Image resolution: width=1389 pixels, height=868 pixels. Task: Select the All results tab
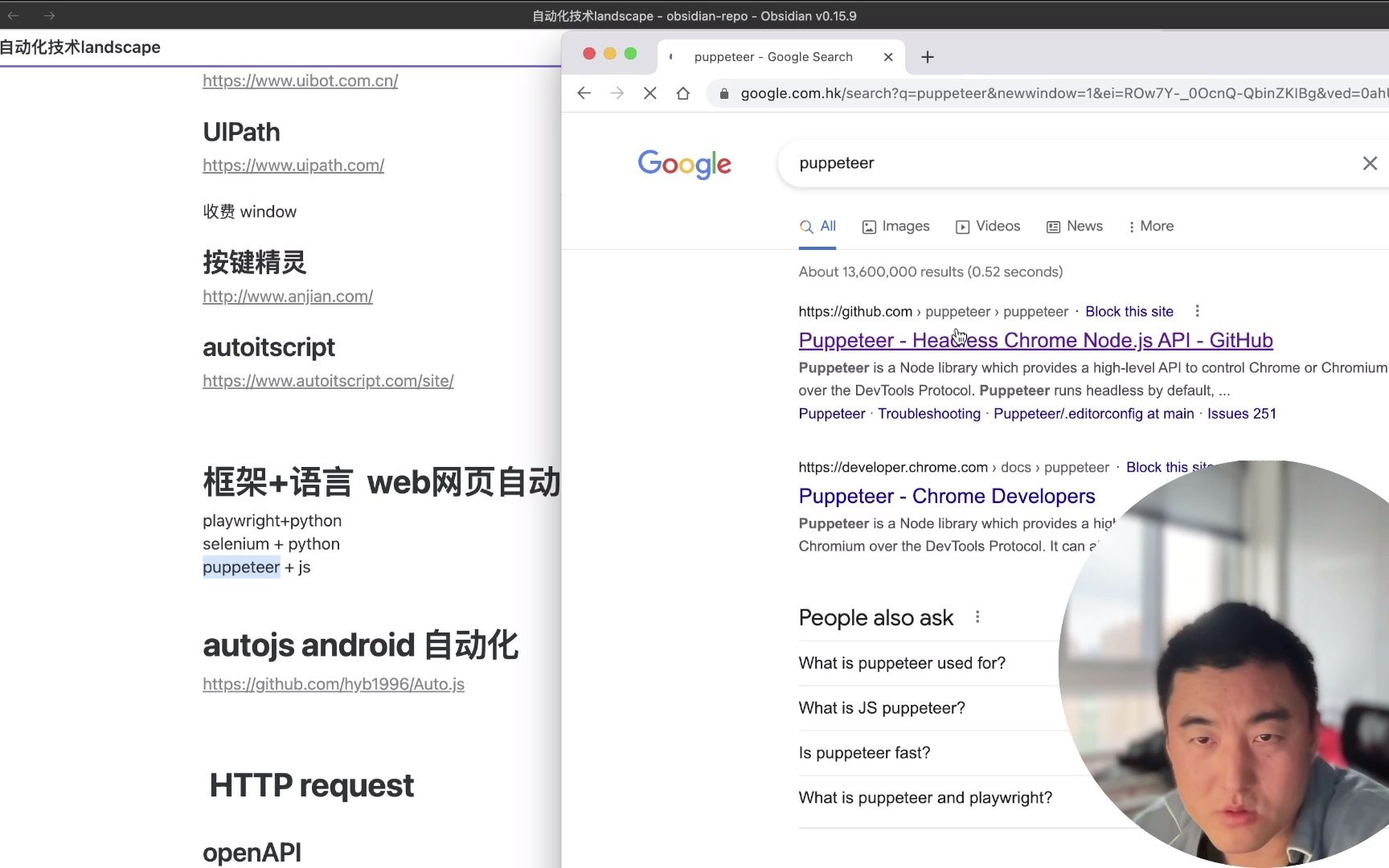point(817,227)
